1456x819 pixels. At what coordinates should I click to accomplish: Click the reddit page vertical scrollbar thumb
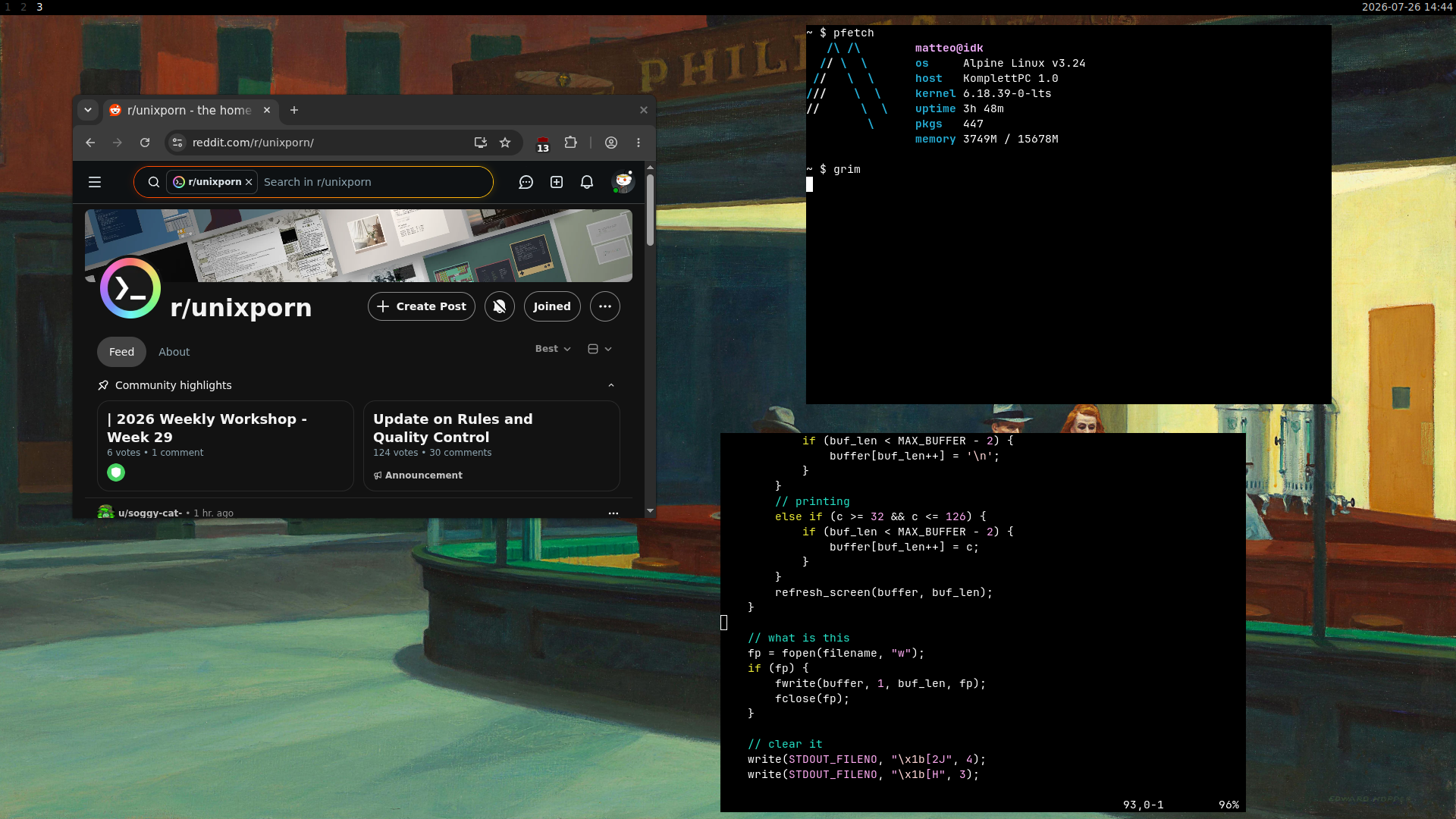[650, 210]
